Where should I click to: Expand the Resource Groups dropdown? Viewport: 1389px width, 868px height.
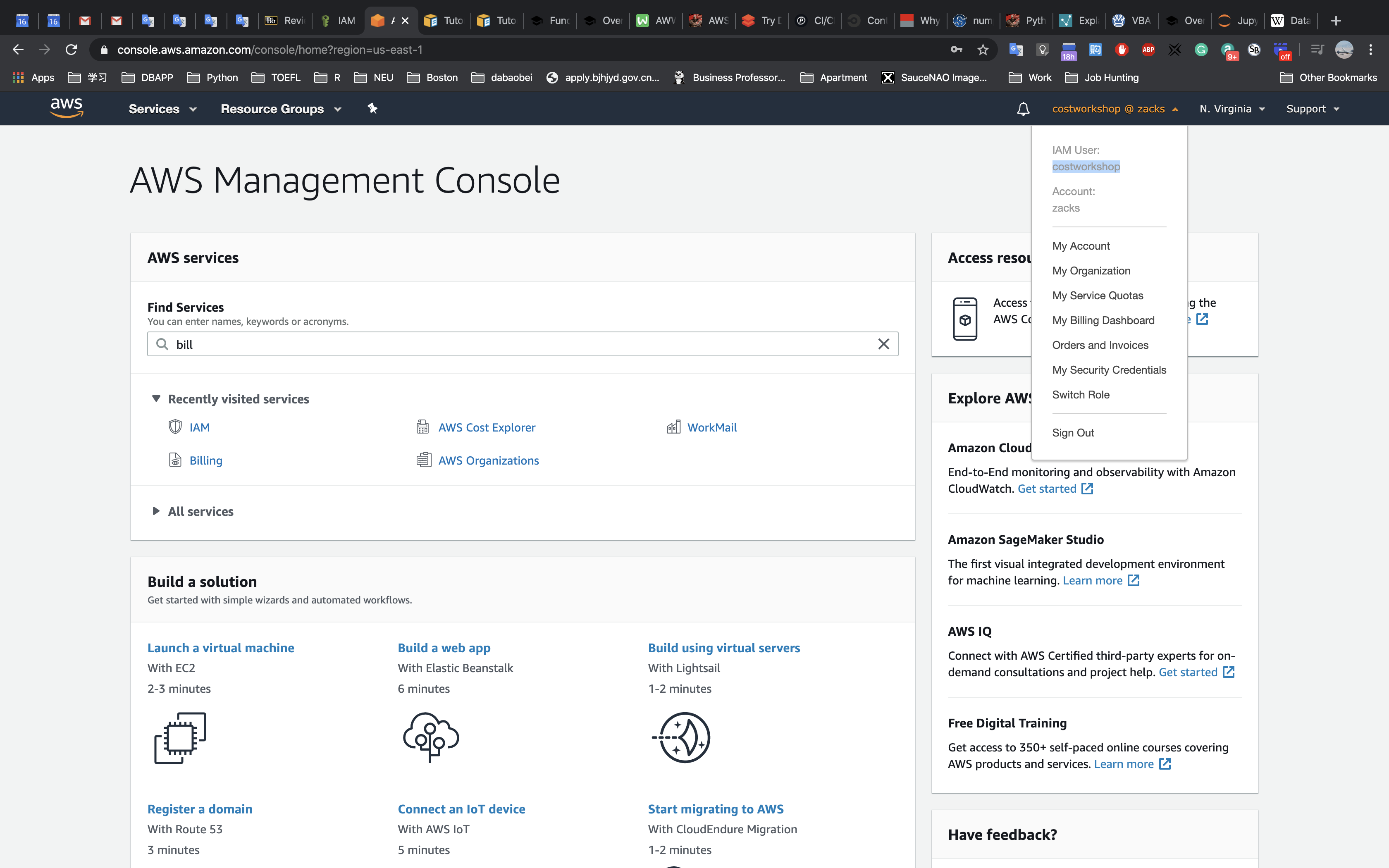click(281, 108)
